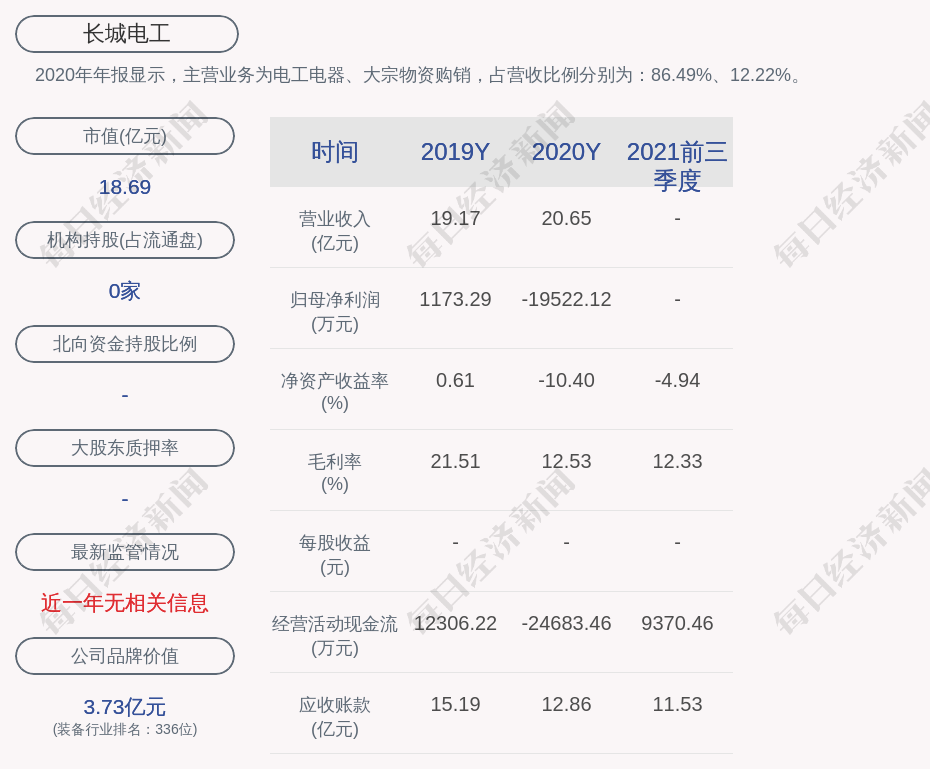Screen dimensions: 930x769
Task: Click the 净资产收益率(%) row label
Action: click(335, 392)
